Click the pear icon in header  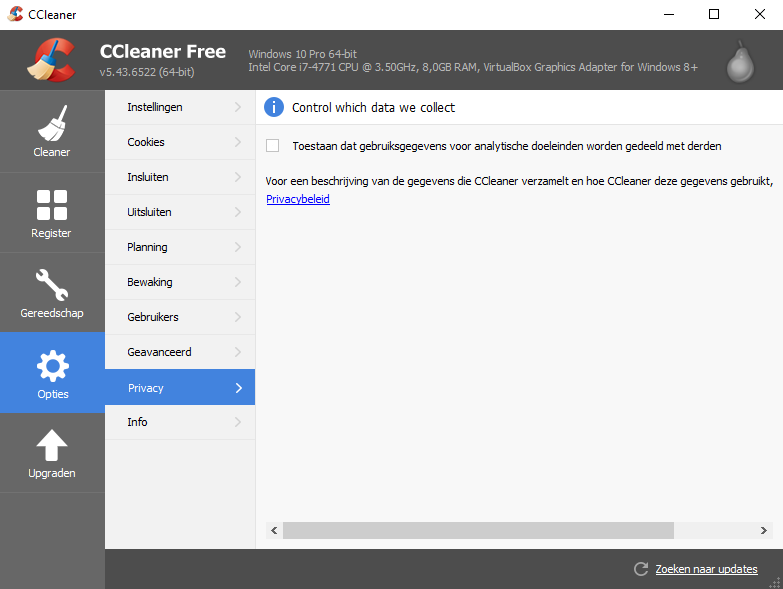pos(740,61)
